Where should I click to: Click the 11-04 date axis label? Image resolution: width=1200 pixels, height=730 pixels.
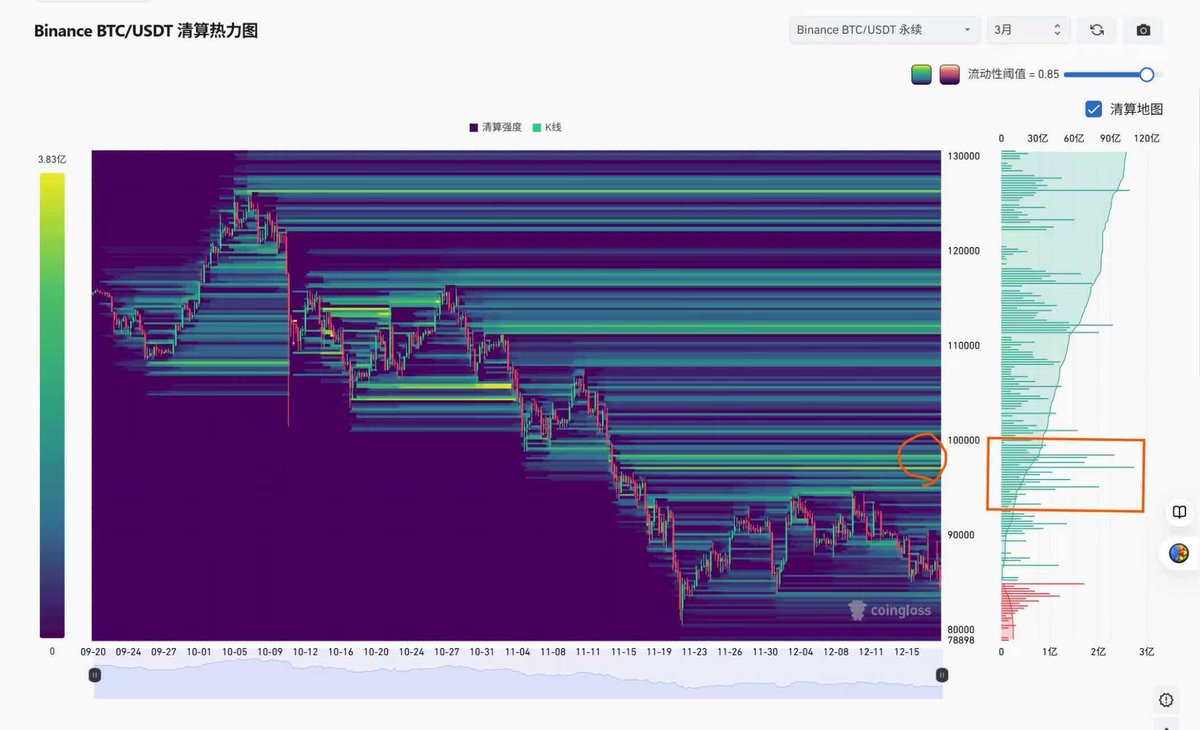point(518,652)
